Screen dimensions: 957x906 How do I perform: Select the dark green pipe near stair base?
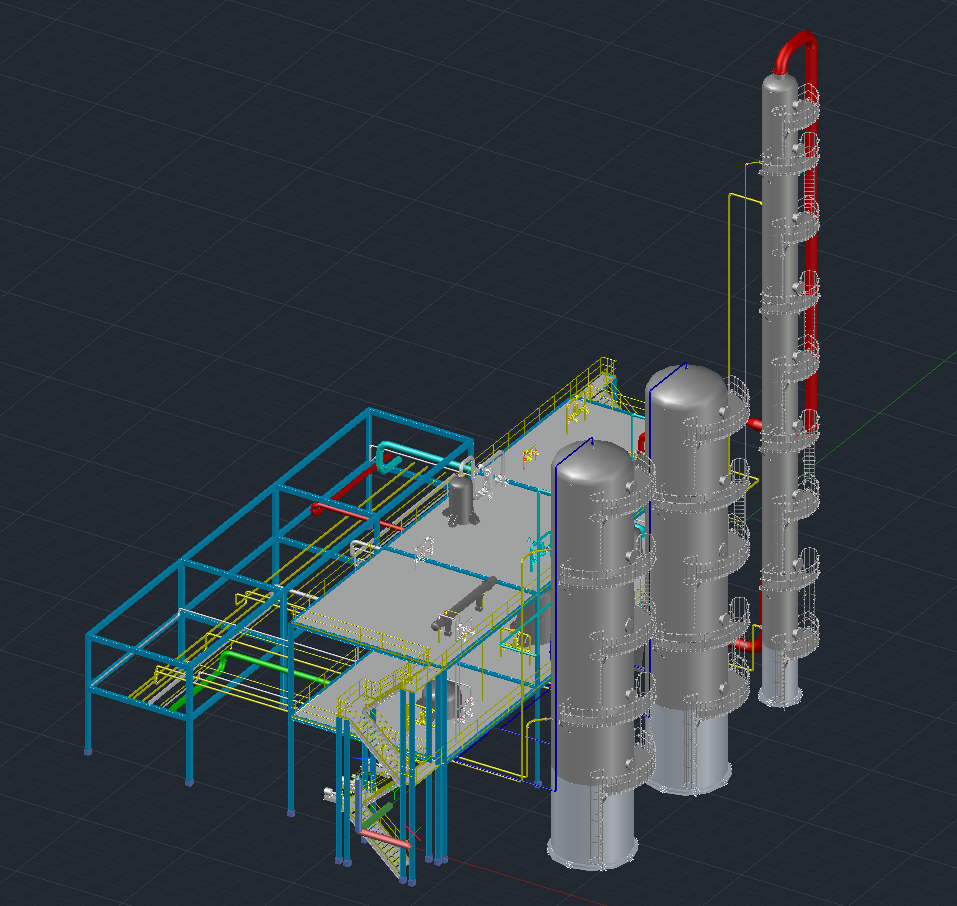coord(378,816)
